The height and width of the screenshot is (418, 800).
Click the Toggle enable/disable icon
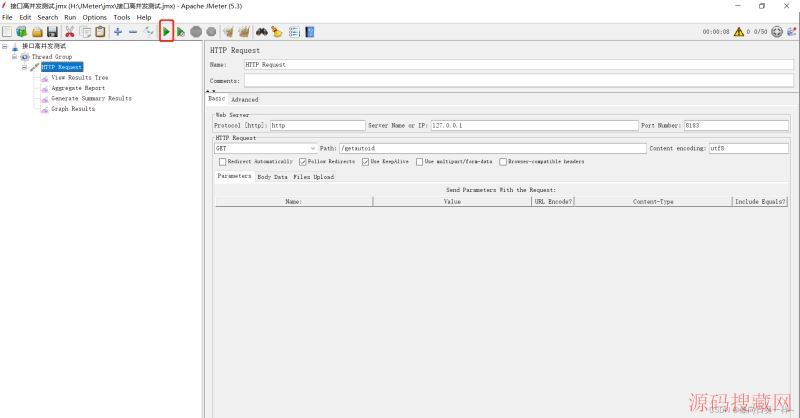point(149,32)
